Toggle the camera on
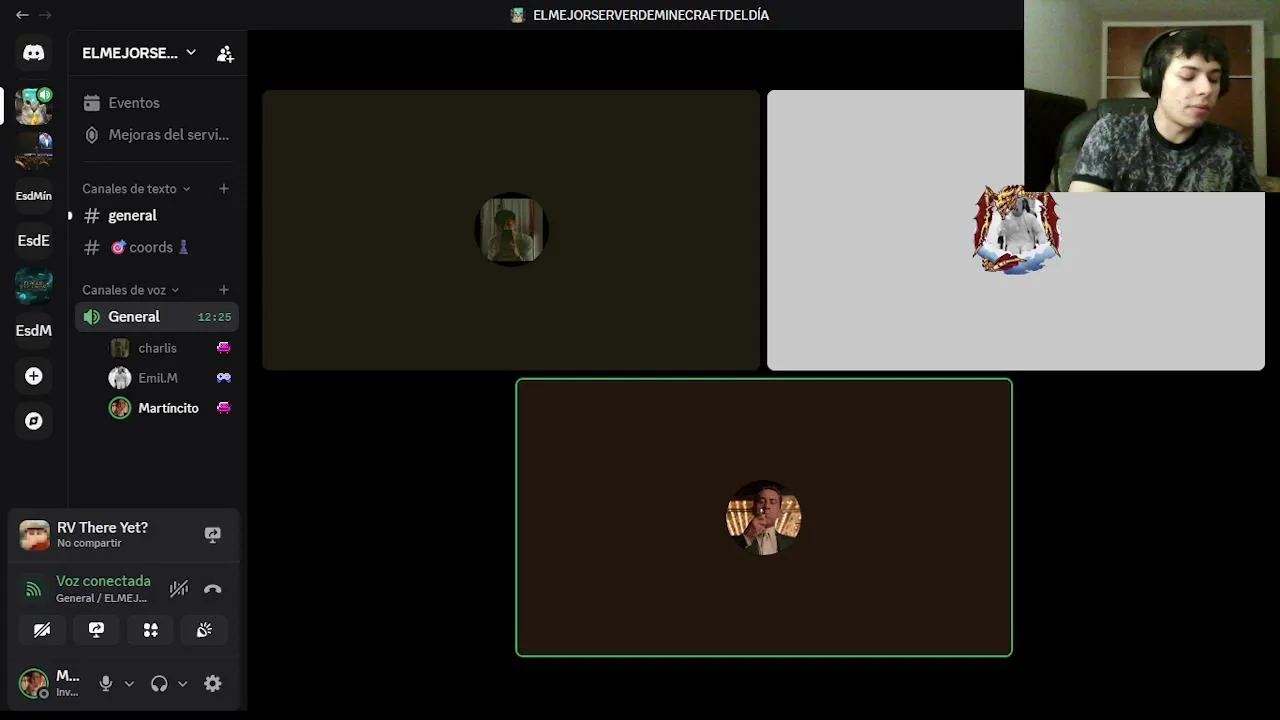Image resolution: width=1280 pixels, height=720 pixels. 42,630
